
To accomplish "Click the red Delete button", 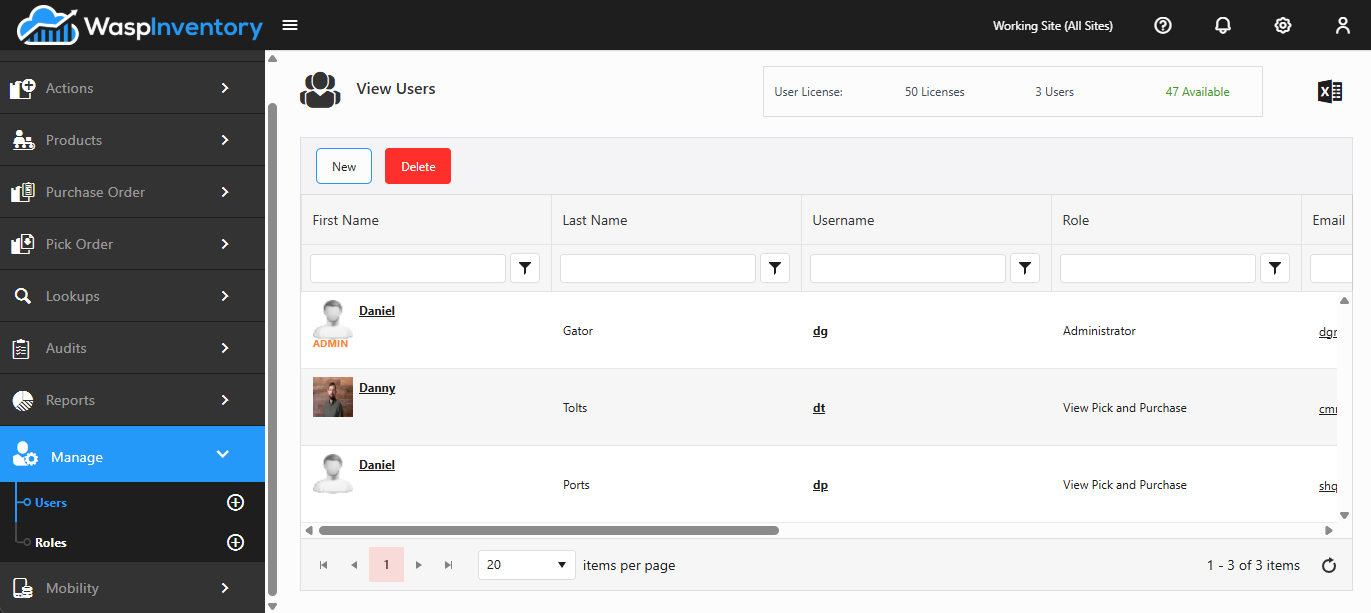I will point(418,166).
